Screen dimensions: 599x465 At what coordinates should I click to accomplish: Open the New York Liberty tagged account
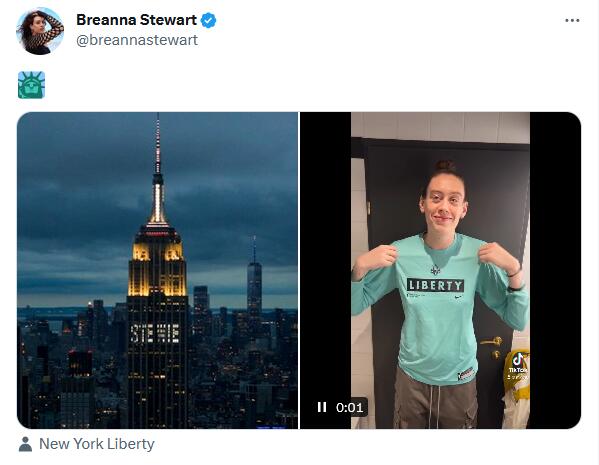pos(97,444)
